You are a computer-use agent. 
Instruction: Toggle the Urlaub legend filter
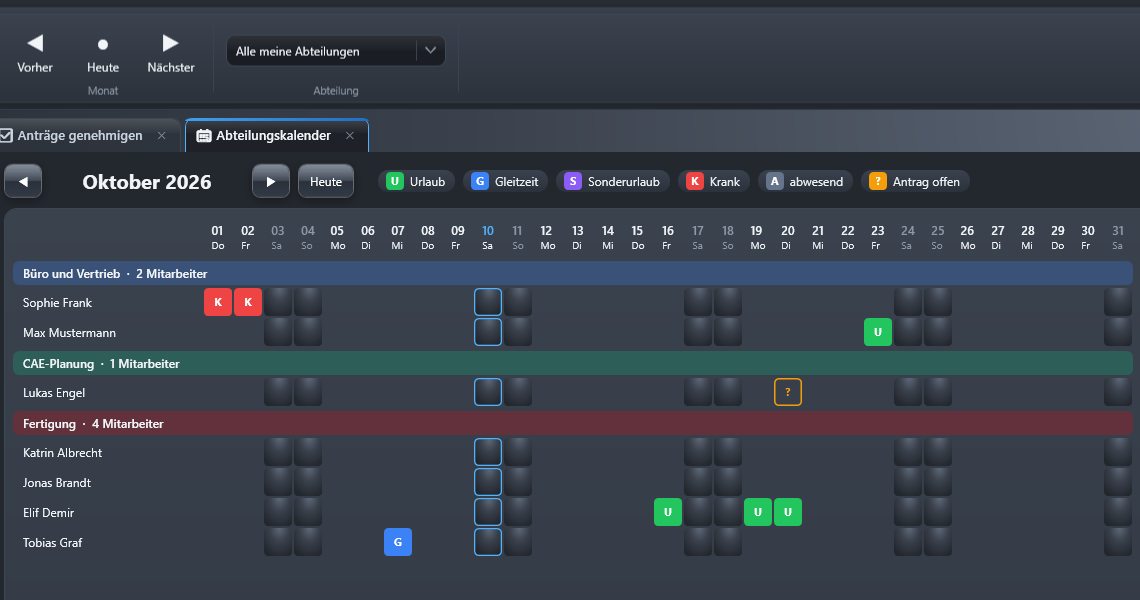(x=416, y=182)
